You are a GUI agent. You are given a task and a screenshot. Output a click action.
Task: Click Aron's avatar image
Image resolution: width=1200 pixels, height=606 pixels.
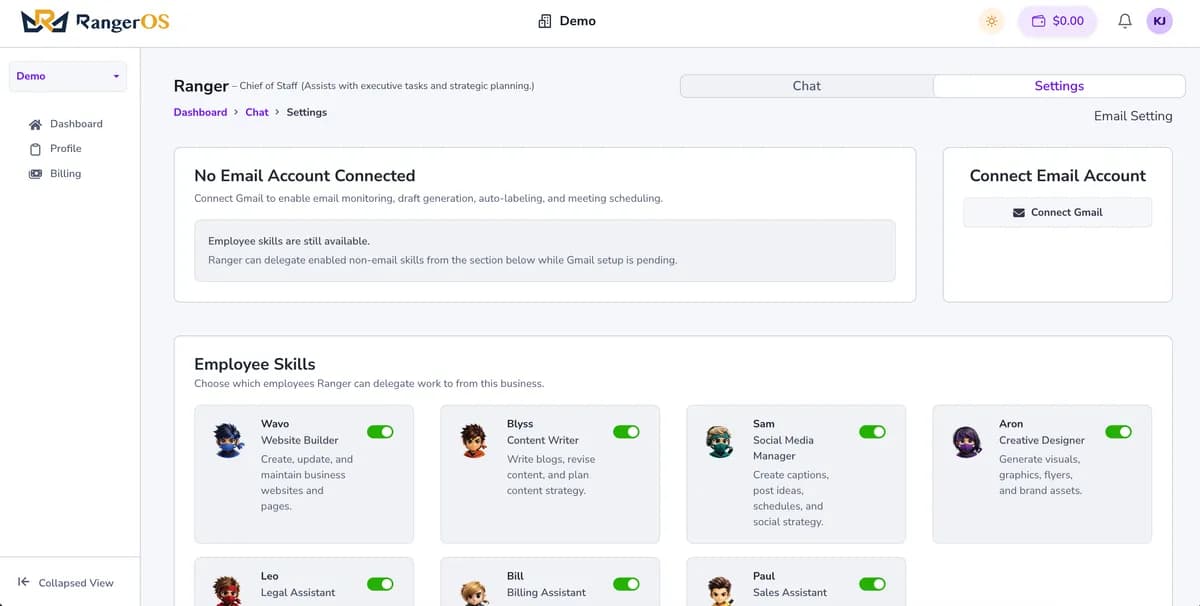967,441
